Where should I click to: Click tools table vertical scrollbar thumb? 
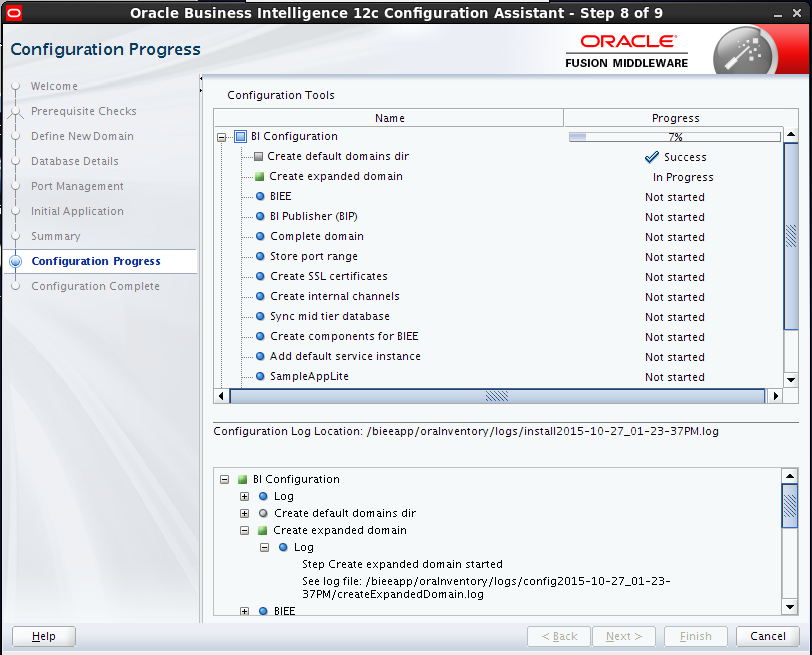click(x=791, y=236)
